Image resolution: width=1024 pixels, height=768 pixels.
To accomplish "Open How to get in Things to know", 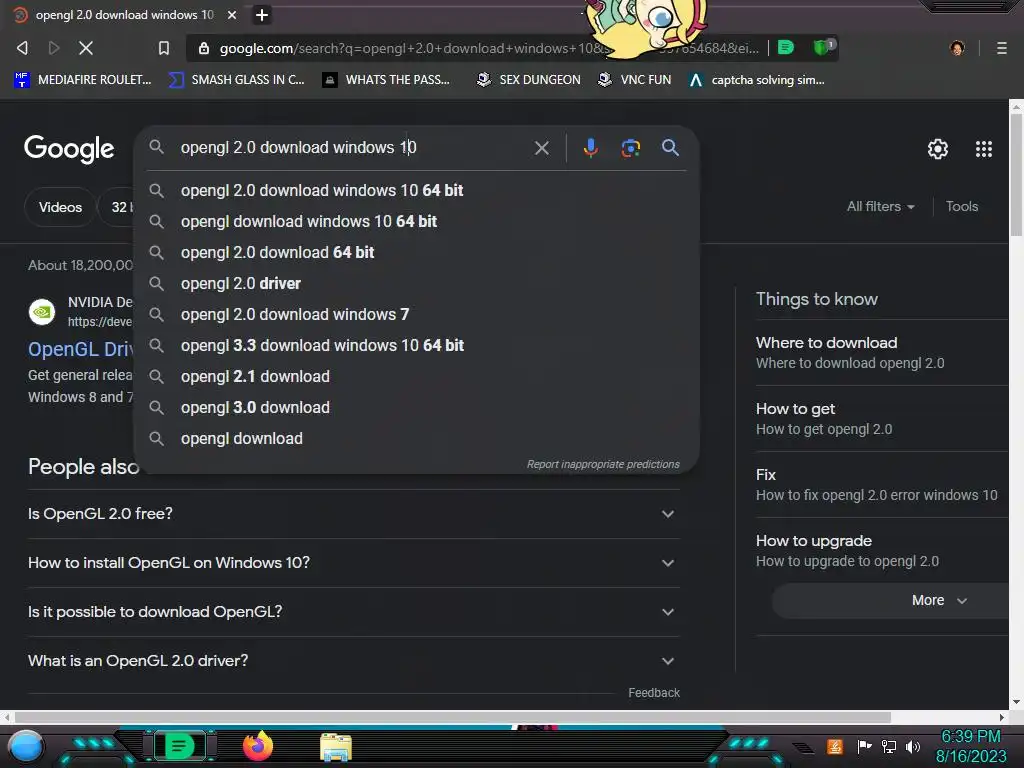I will [x=882, y=419].
